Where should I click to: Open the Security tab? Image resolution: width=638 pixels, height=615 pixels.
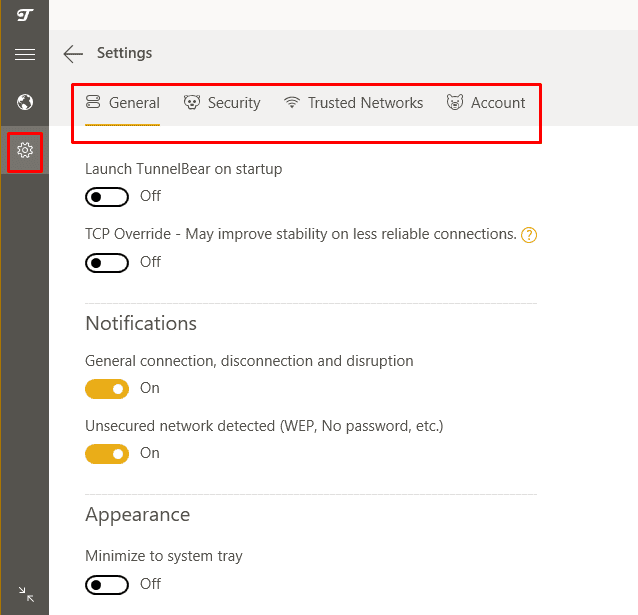coord(222,103)
